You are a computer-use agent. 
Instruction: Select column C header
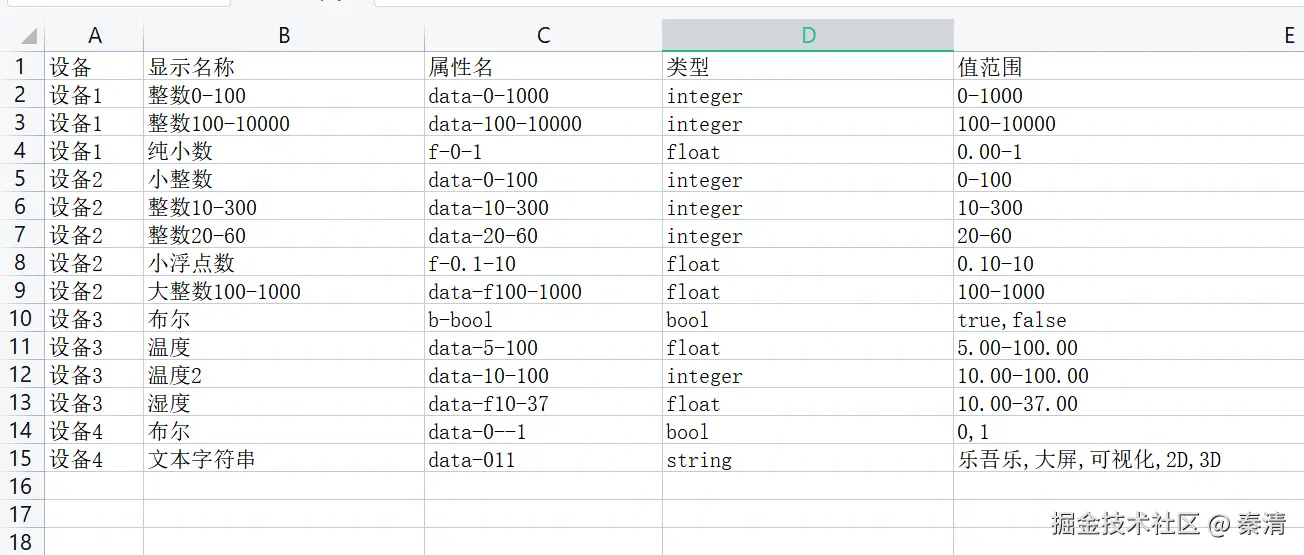543,36
